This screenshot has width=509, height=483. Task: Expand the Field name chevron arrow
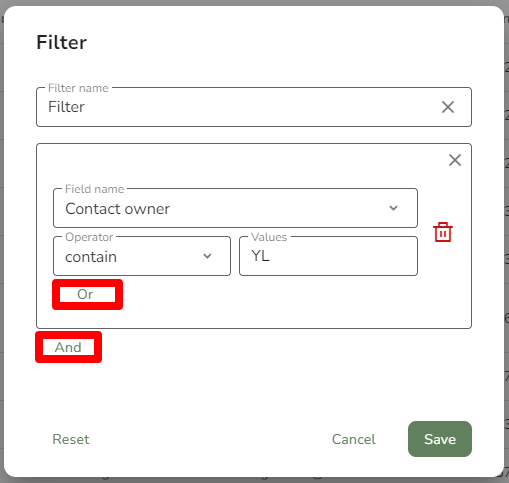[x=394, y=208]
